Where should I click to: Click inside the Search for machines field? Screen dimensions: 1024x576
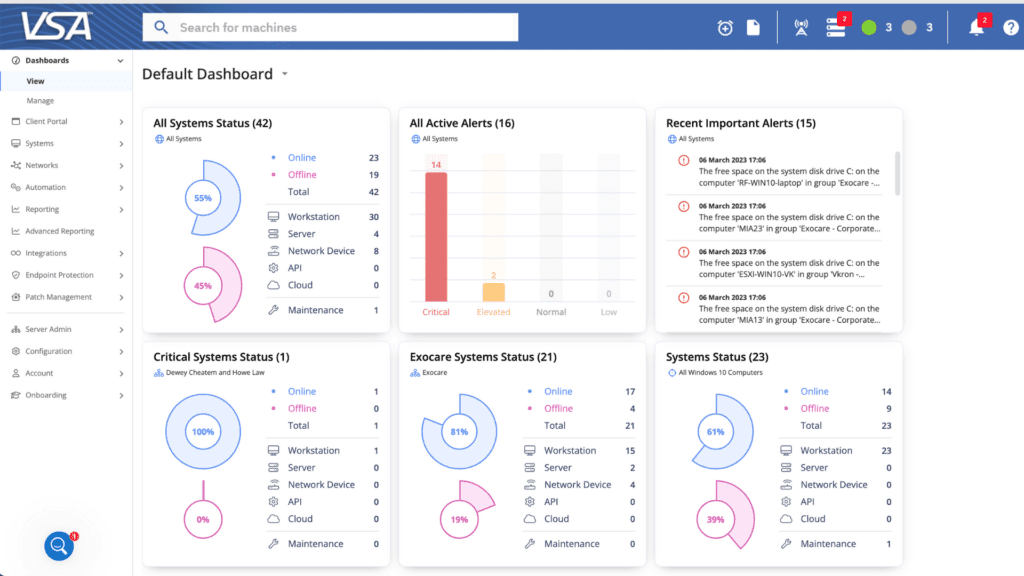click(330, 27)
